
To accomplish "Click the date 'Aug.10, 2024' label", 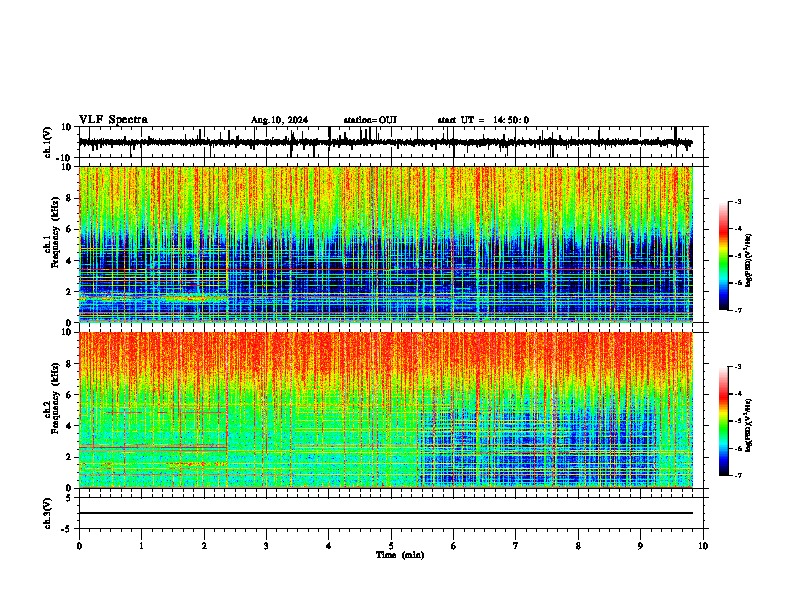I will [x=279, y=120].
